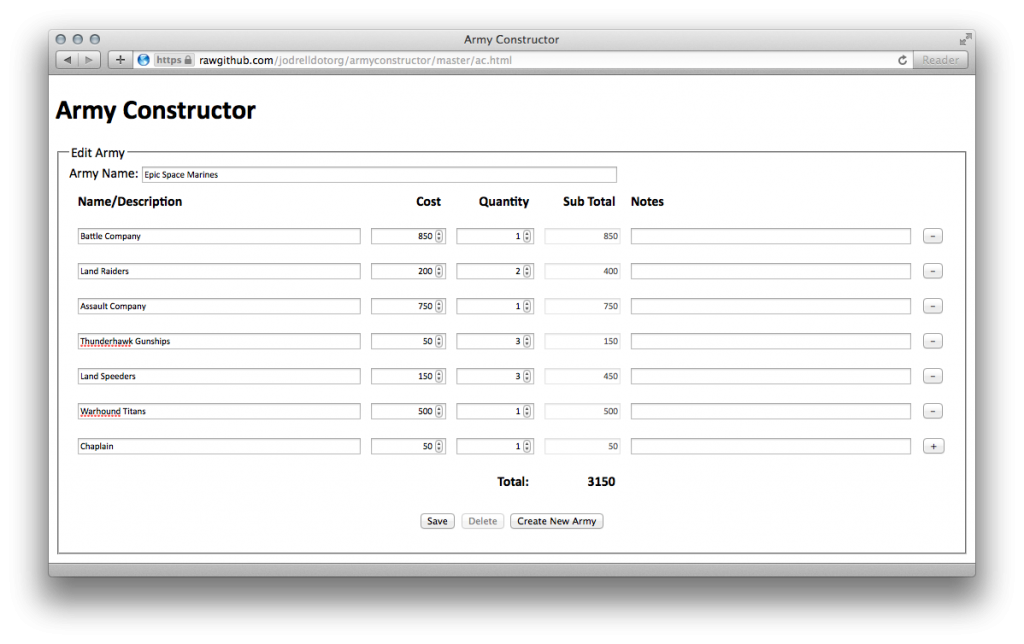Adjust Thunderhawk Gunships quantity stepper
The height and width of the screenshot is (644, 1024).
pyautogui.click(x=527, y=341)
